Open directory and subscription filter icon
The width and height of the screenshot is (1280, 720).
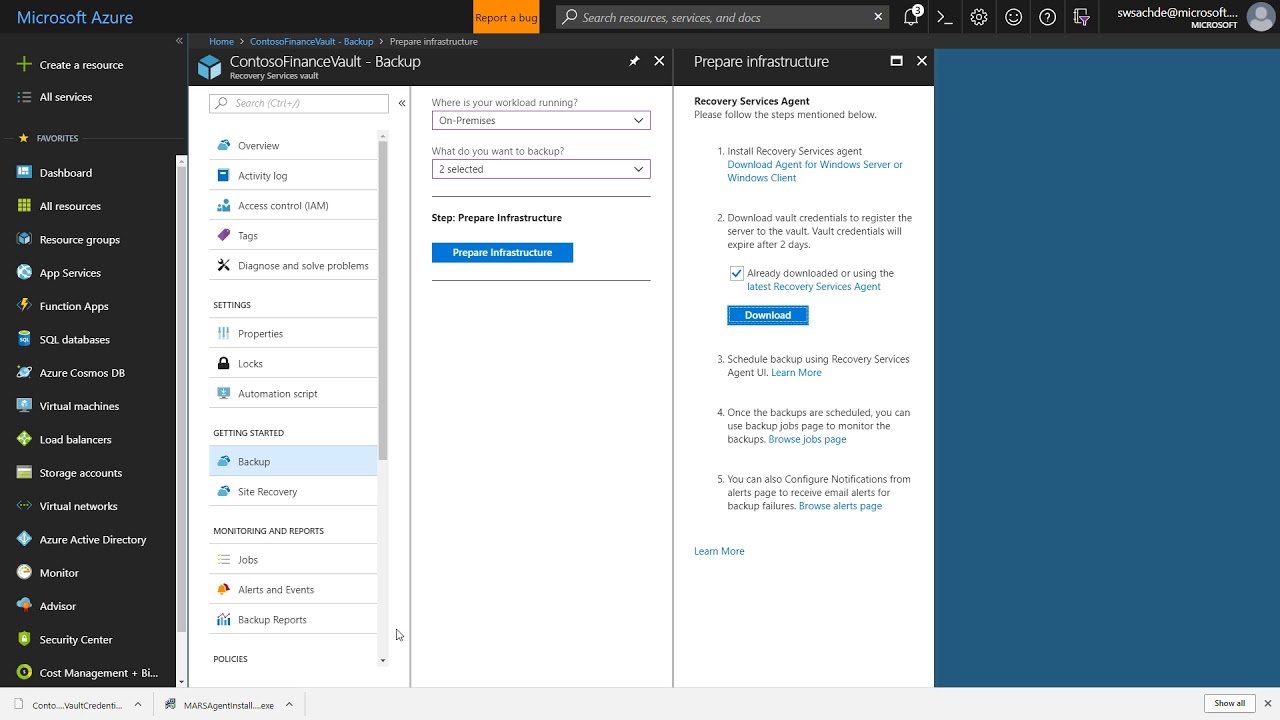(1081, 17)
